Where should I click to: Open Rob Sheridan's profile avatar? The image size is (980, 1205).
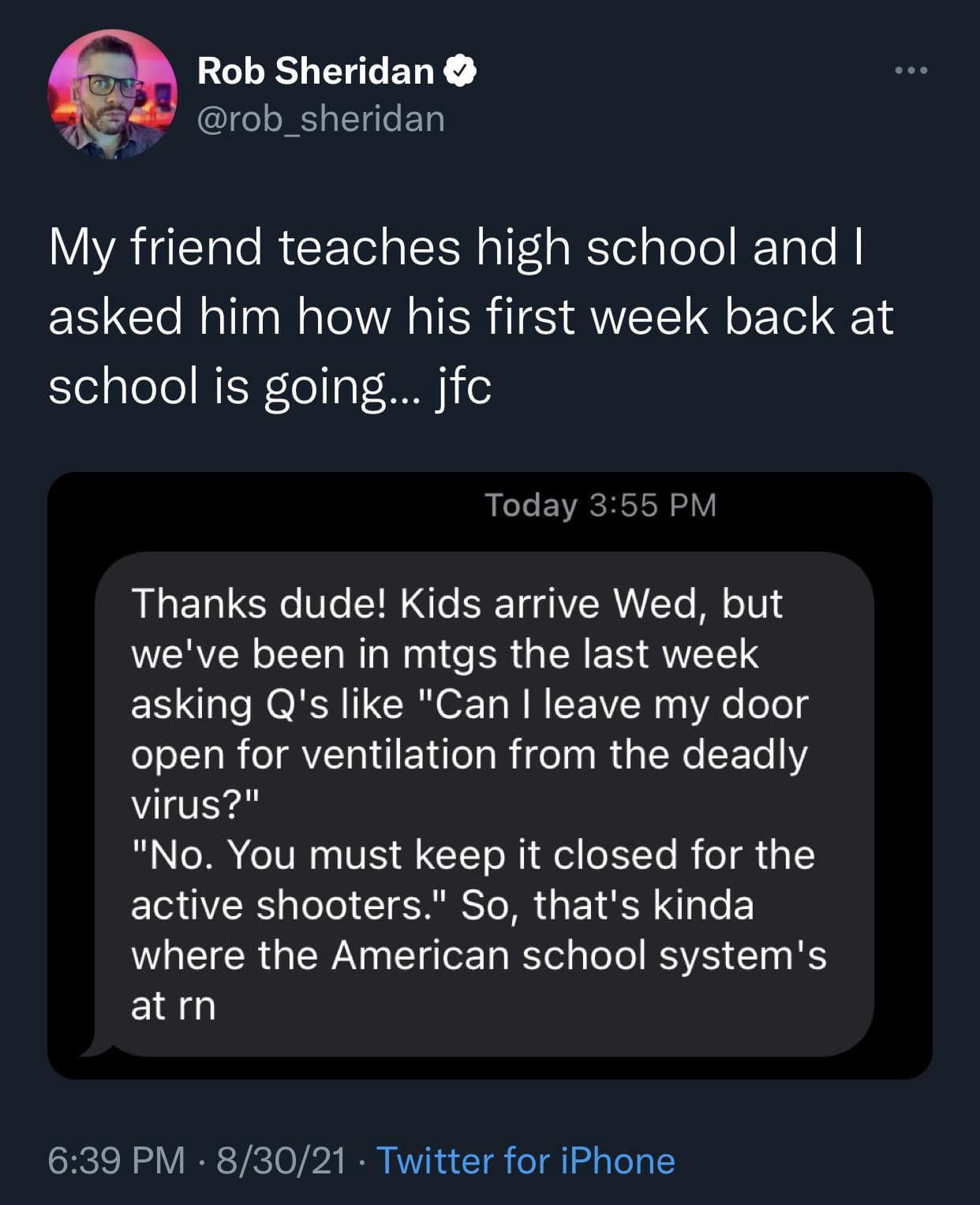112,95
